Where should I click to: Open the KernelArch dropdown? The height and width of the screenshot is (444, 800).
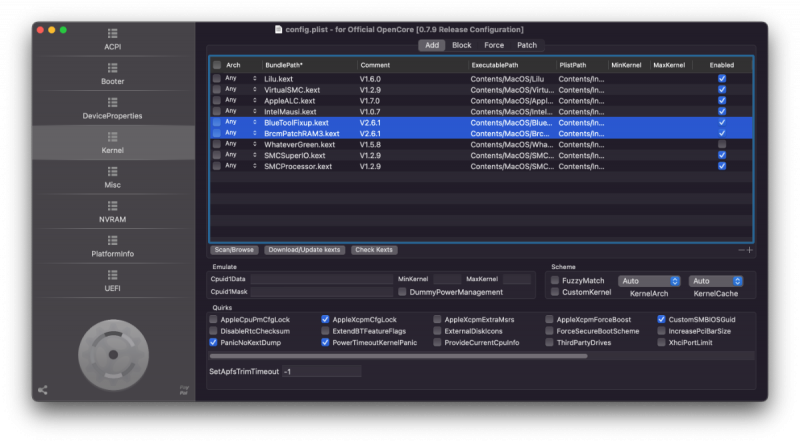[x=648, y=281]
